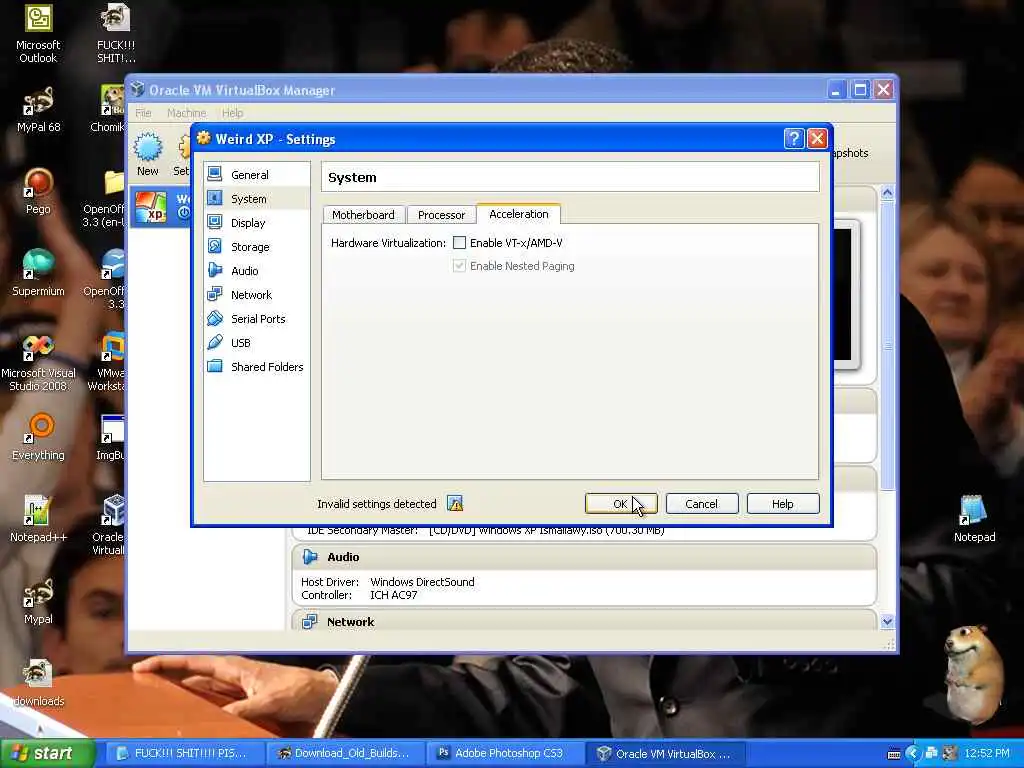Click the system tray expand arrow

[913, 754]
